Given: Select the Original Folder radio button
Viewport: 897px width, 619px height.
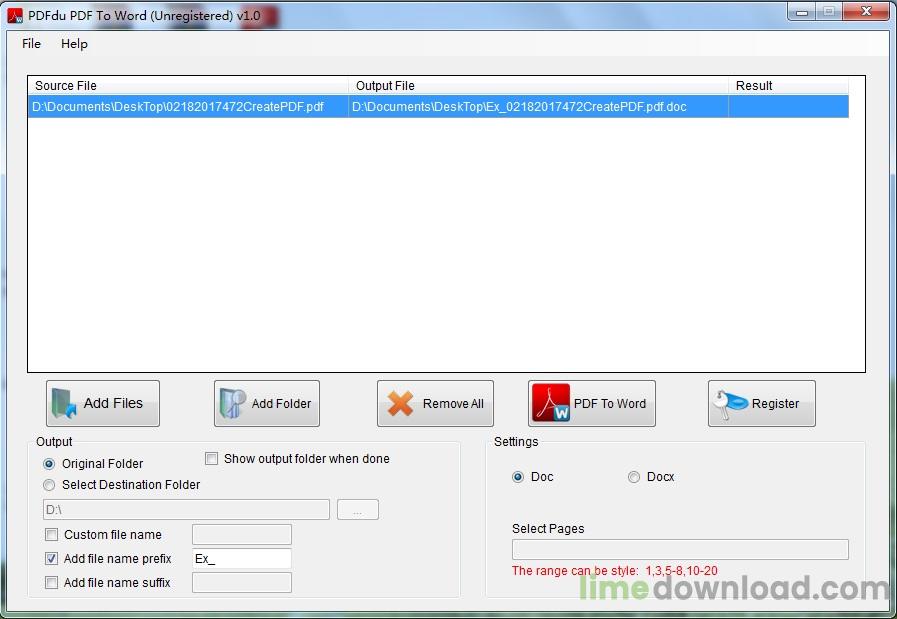Looking at the screenshot, I should [49, 463].
